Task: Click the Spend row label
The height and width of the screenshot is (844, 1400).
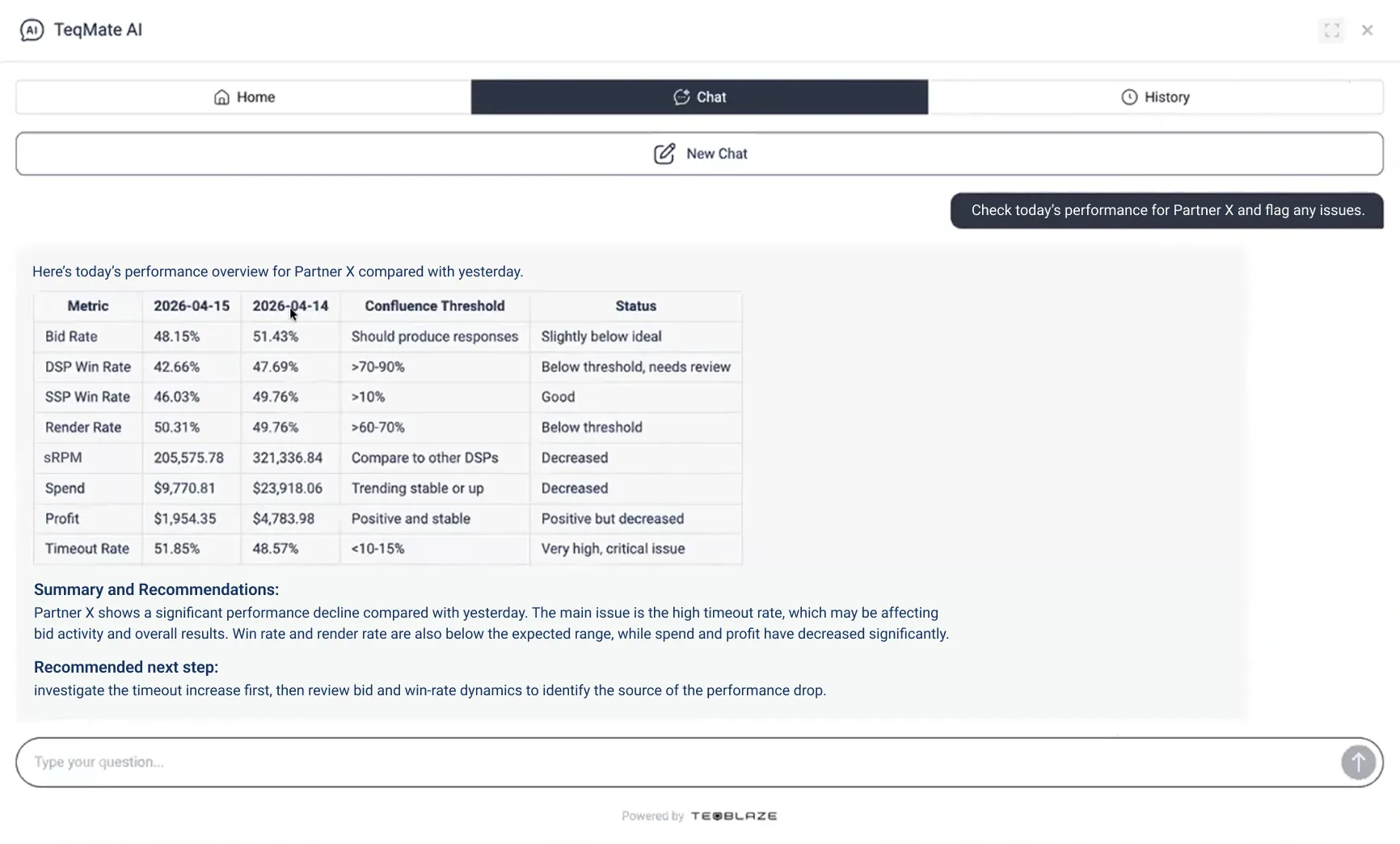Action: point(65,488)
